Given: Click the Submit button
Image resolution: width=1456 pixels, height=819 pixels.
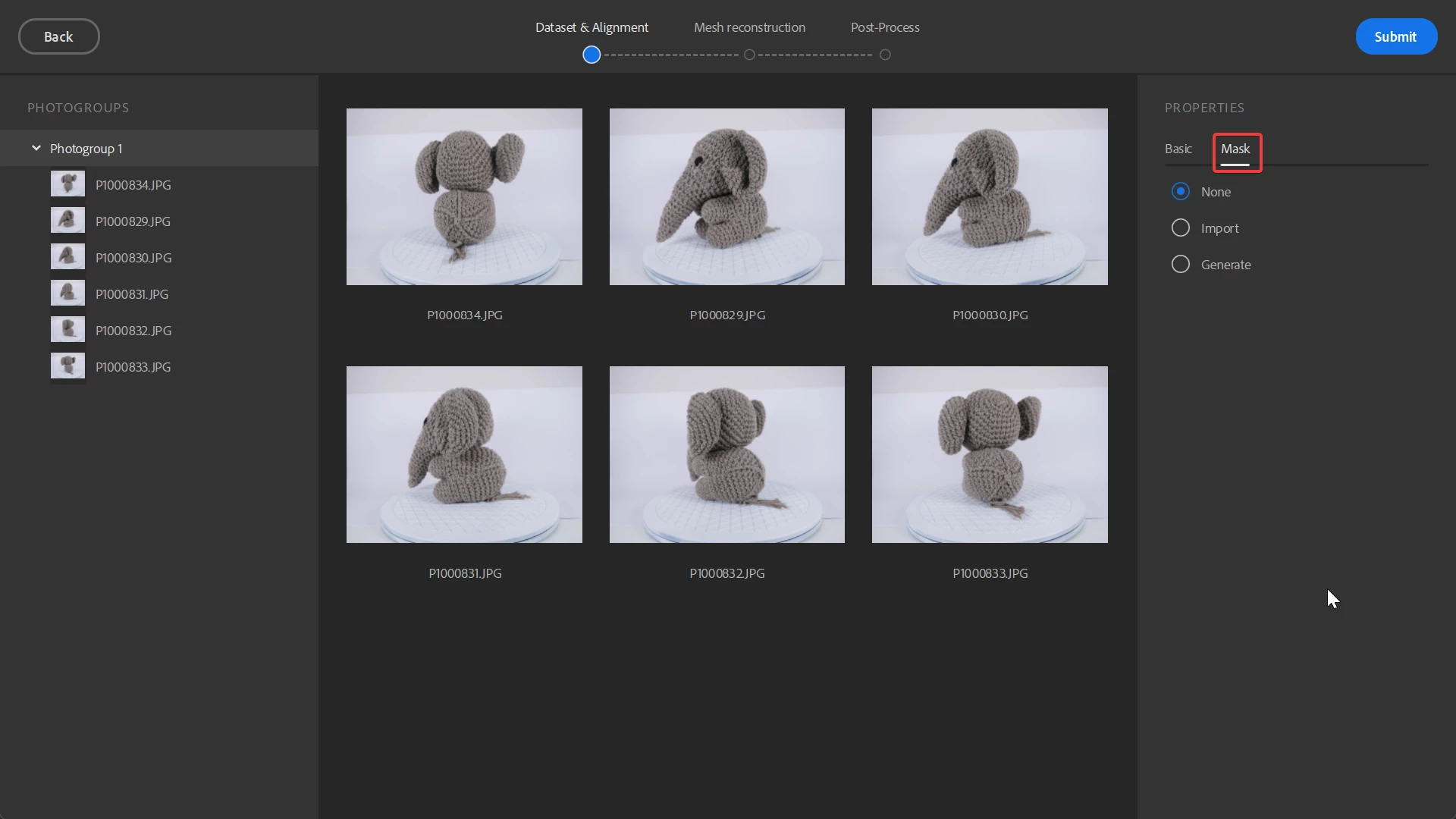Looking at the screenshot, I should point(1395,36).
